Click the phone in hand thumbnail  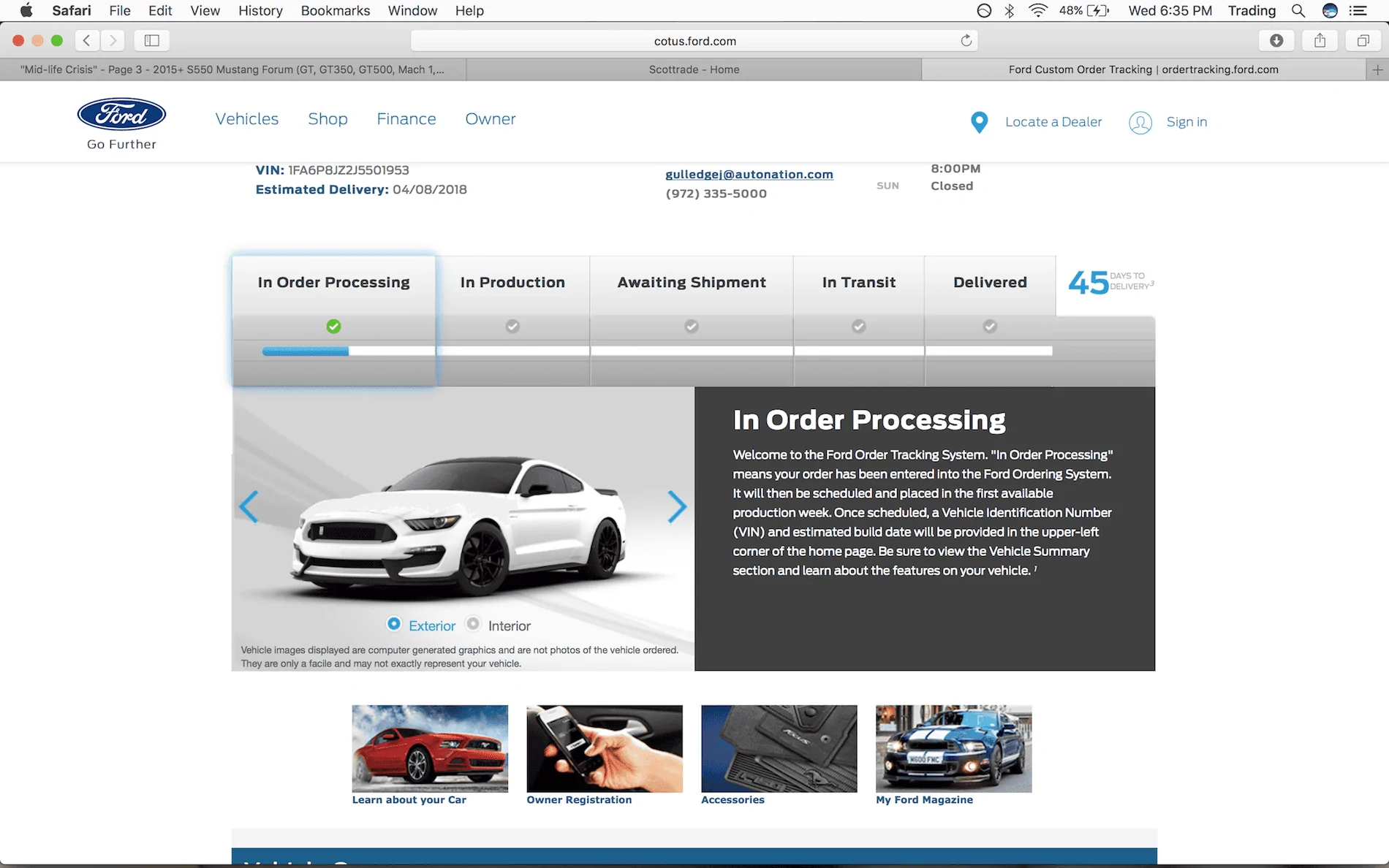point(605,748)
